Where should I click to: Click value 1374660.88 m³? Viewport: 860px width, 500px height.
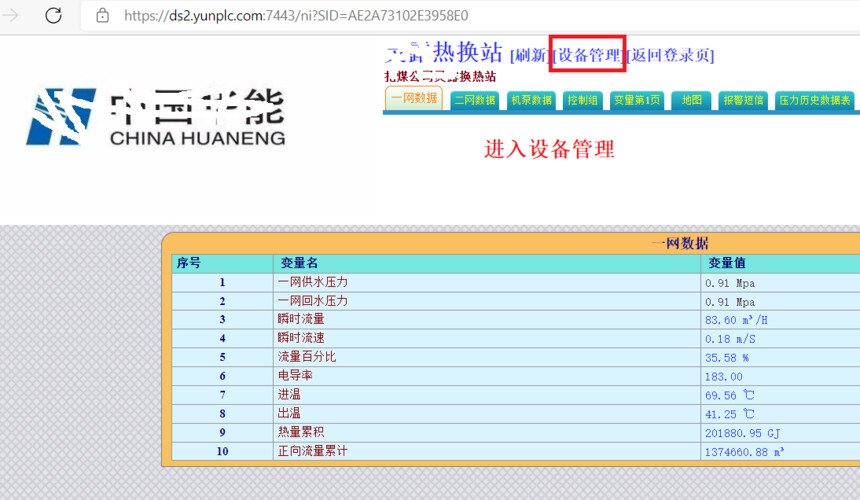click(745, 452)
